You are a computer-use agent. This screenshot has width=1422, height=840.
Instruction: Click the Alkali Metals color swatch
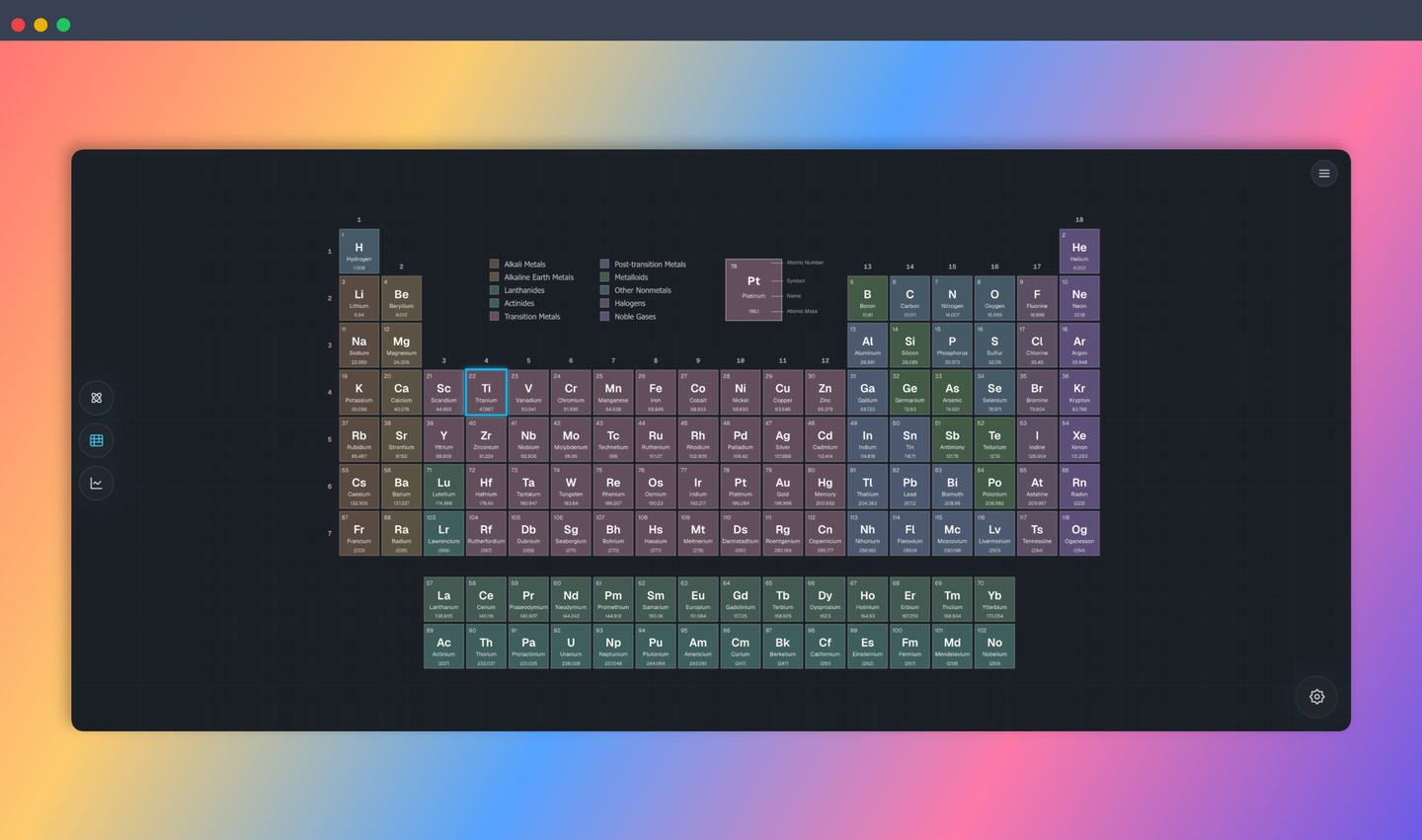pos(494,264)
